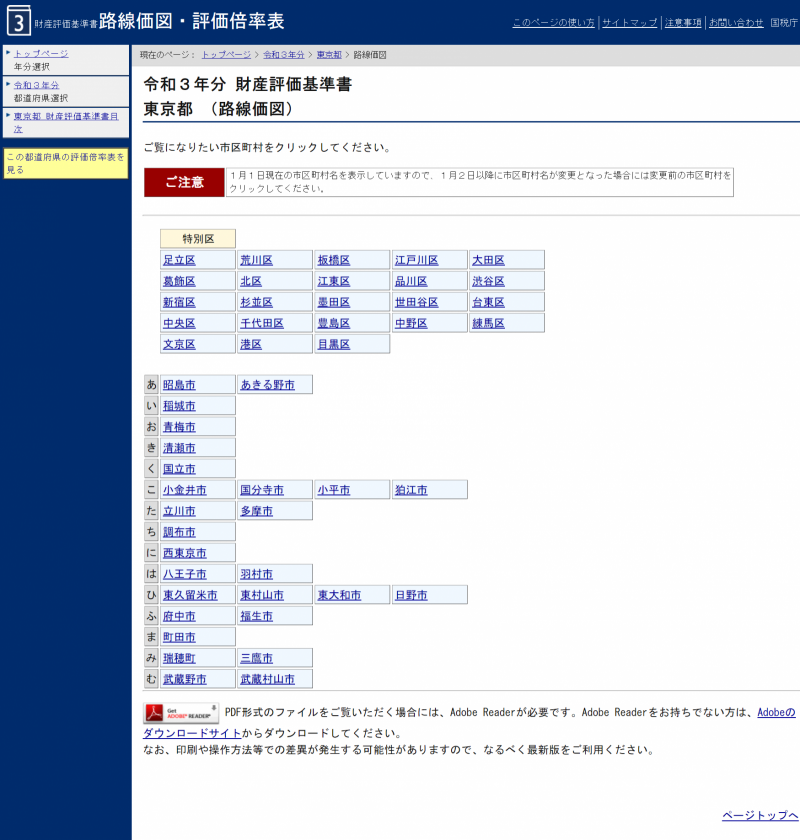Click the 町田市 link
Viewport: 800px width, 840px height.
179,637
